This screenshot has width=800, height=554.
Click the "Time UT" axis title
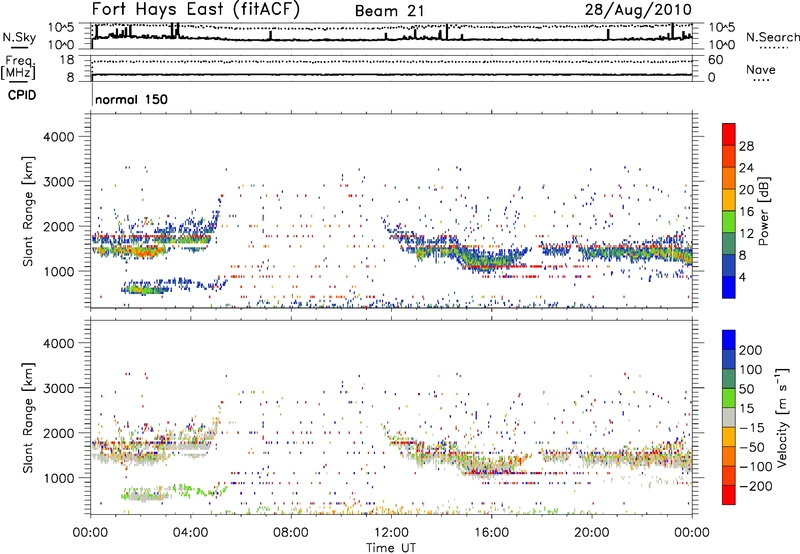click(391, 548)
